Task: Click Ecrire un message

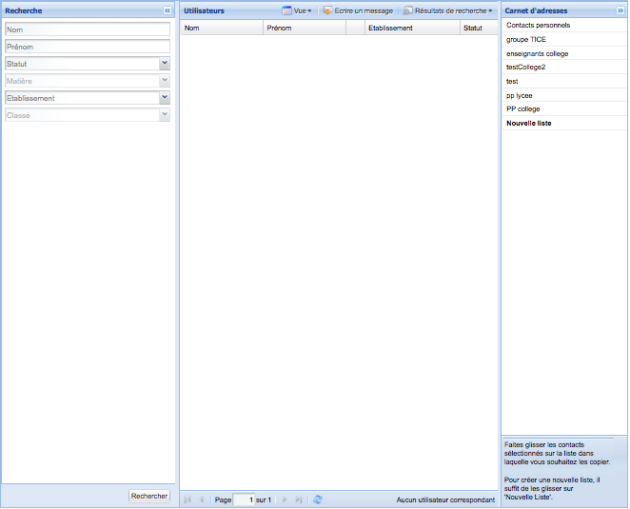Action: click(x=358, y=11)
